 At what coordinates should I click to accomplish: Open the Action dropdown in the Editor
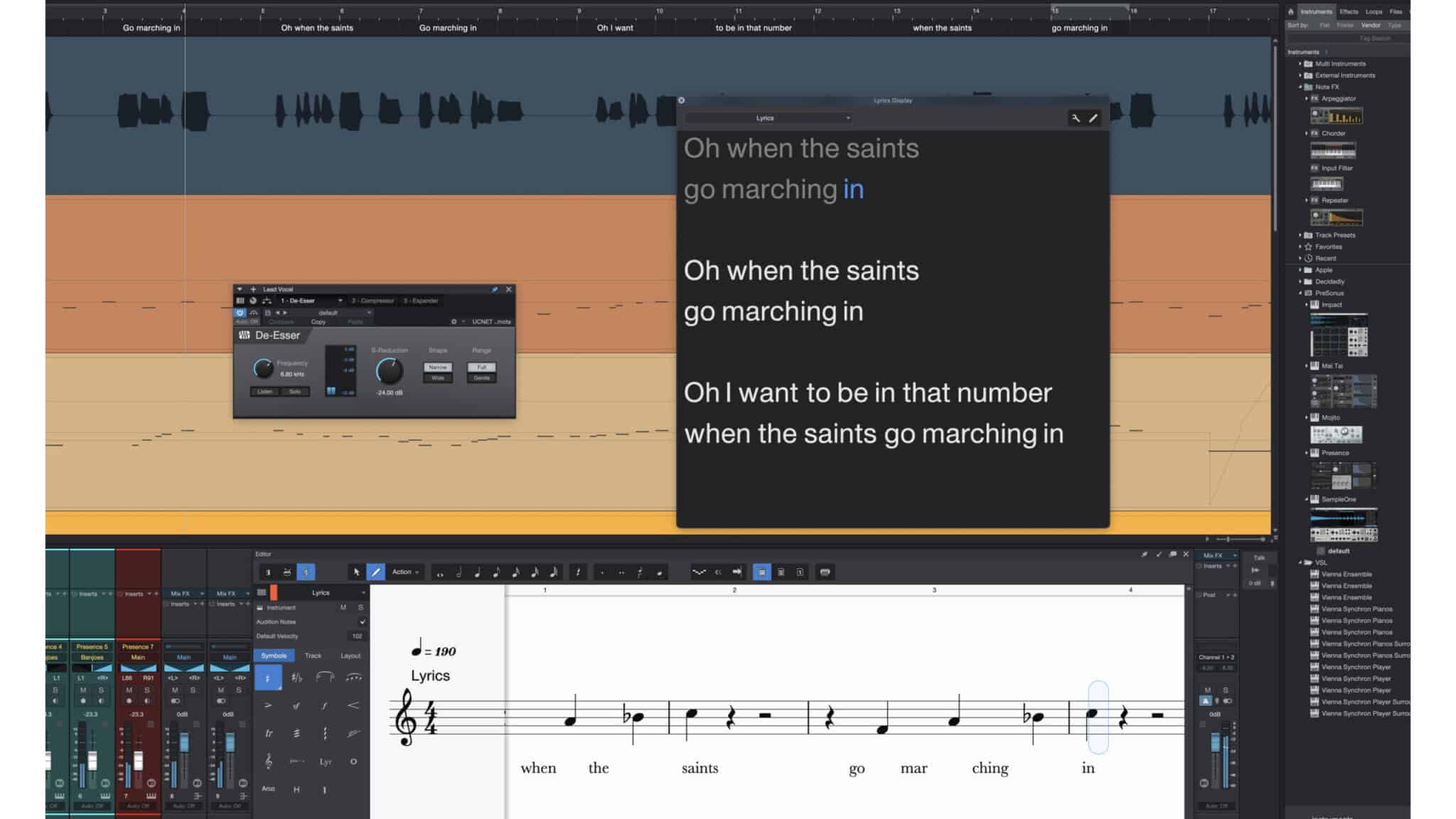pos(404,572)
